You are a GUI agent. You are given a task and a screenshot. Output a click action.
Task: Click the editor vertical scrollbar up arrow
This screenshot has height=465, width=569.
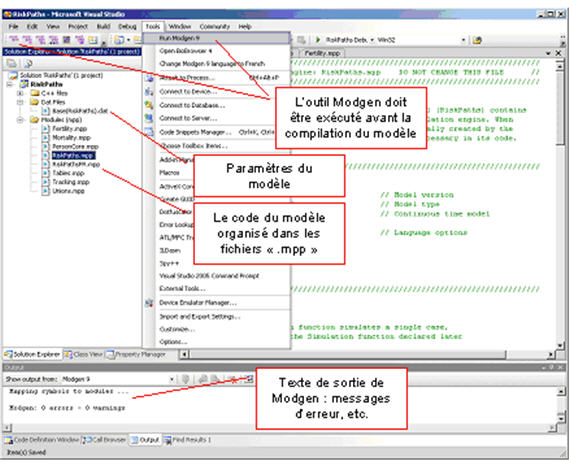pyautogui.click(x=560, y=66)
